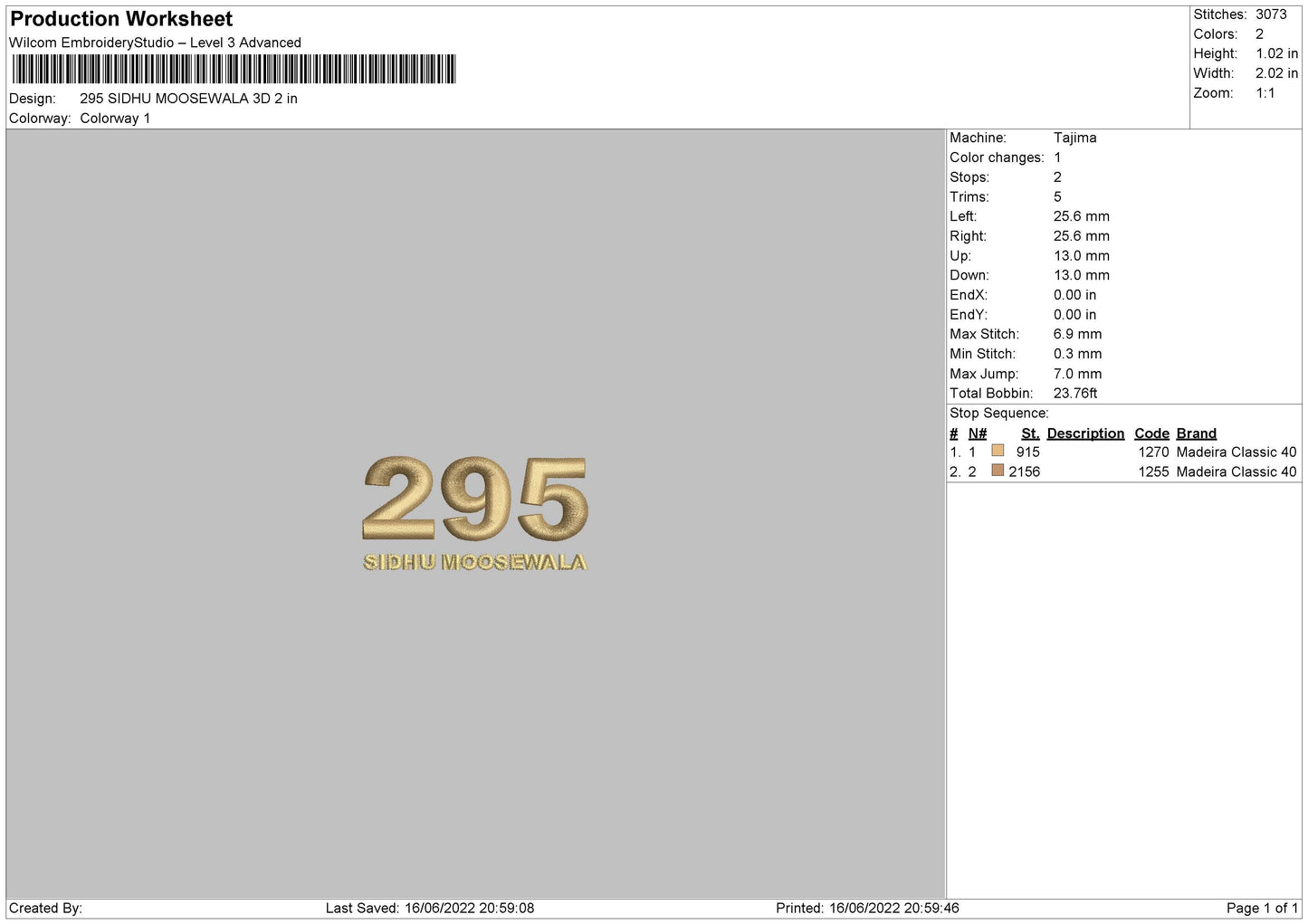
Task: Click the EndX value 0.00 in
Action: point(1074,296)
